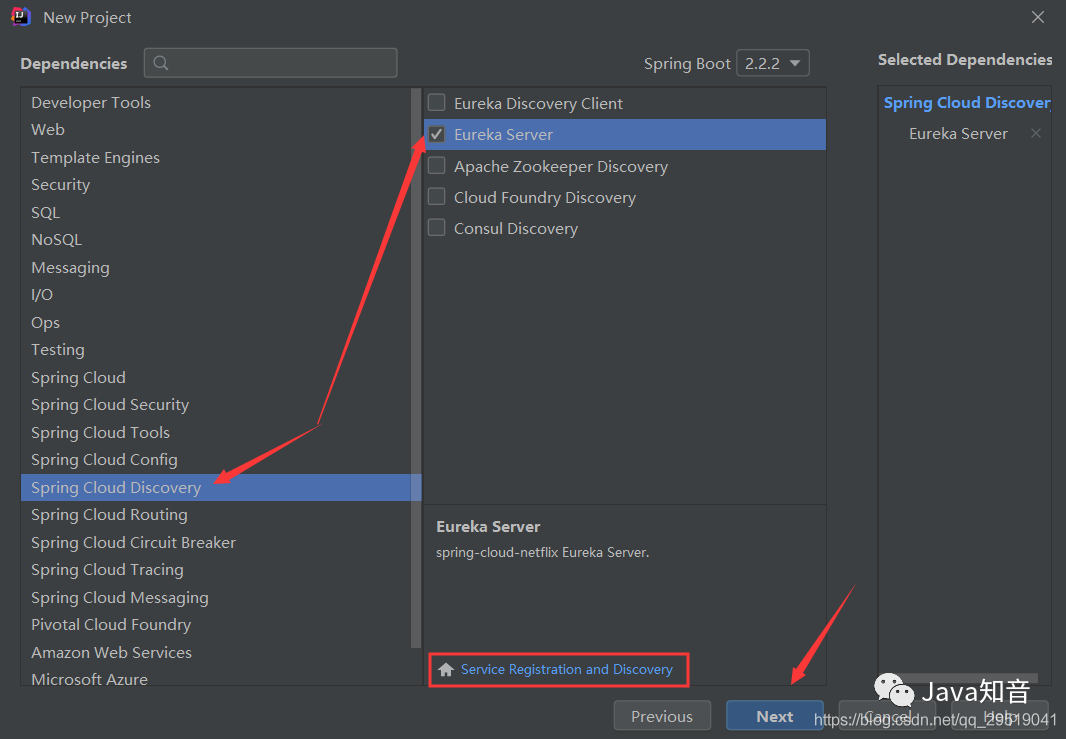Image resolution: width=1066 pixels, height=739 pixels.
Task: Click the Apache Zookeeper Discovery label text
Action: 561,167
